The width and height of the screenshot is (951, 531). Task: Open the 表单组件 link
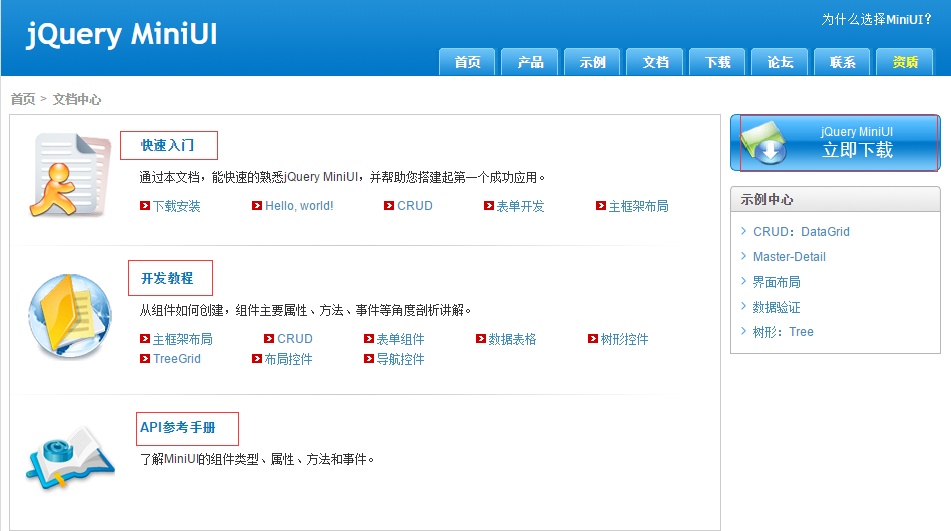tap(400, 339)
